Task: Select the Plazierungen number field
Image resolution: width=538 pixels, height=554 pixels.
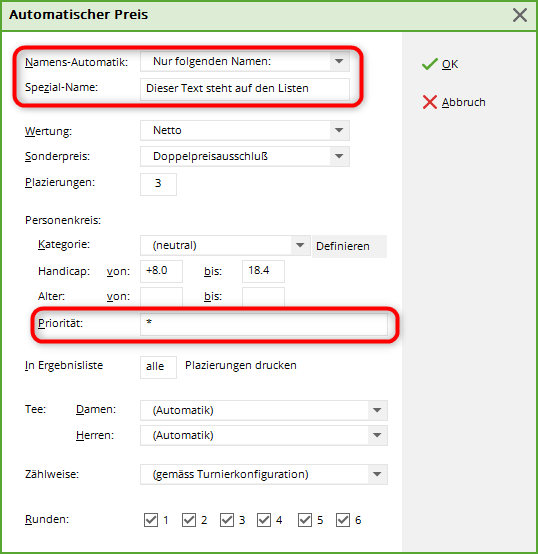Action: pos(158,184)
